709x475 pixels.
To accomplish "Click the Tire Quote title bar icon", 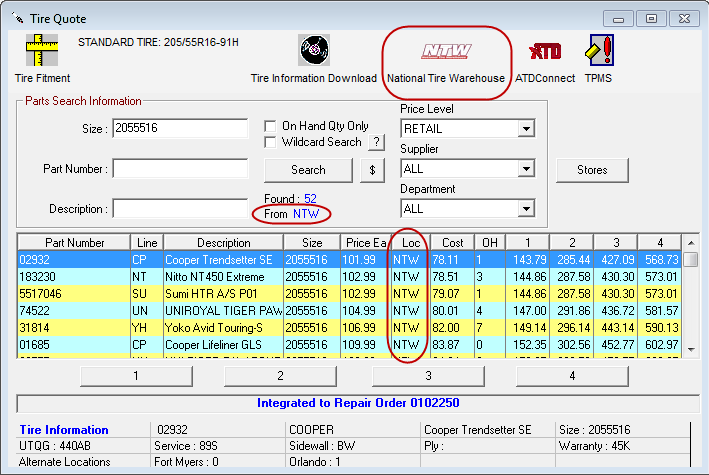I will (16, 18).
